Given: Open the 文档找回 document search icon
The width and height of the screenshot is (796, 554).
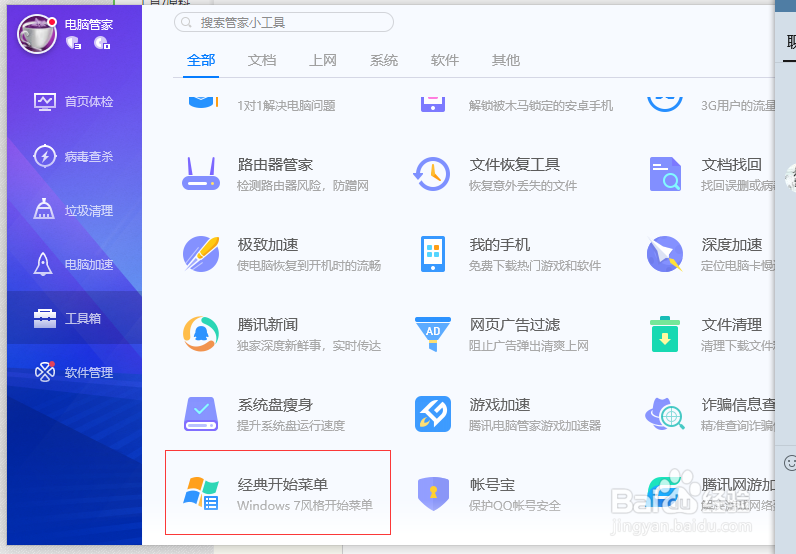Looking at the screenshot, I should click(x=665, y=174).
